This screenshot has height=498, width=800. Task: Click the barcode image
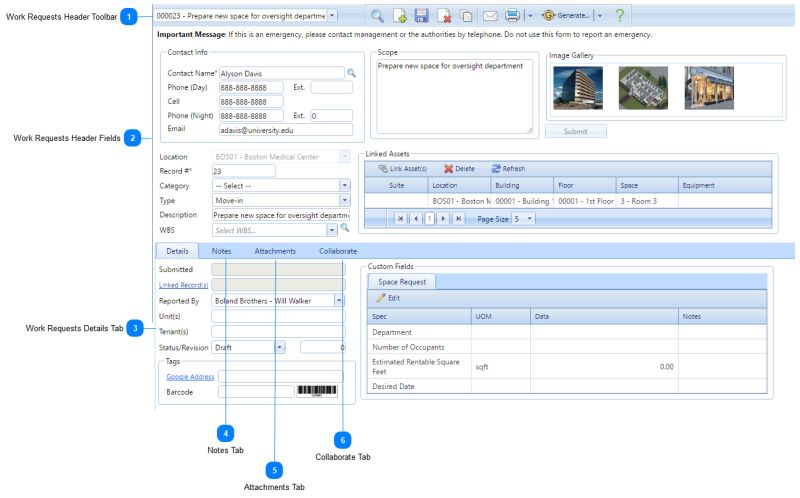[x=317, y=391]
